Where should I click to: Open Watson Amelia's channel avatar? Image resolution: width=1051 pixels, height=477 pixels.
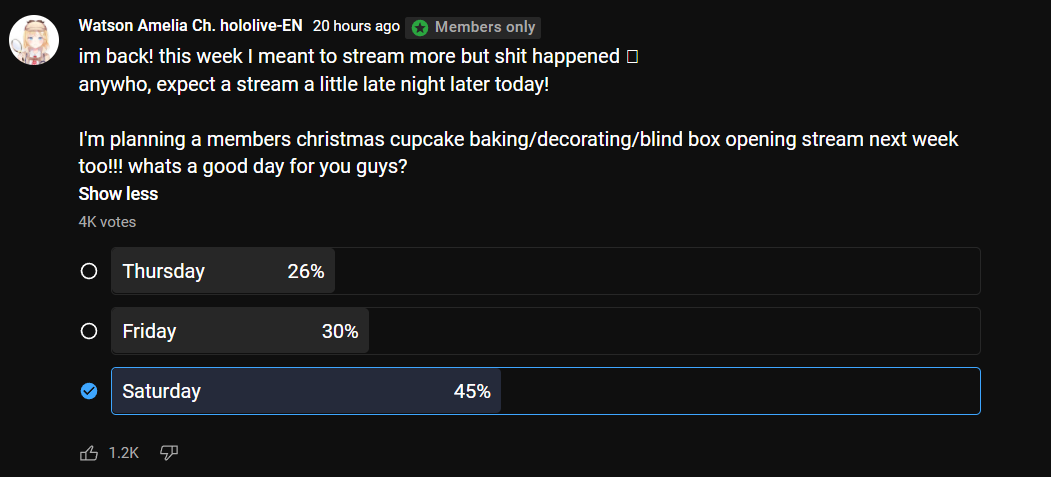coord(34,40)
